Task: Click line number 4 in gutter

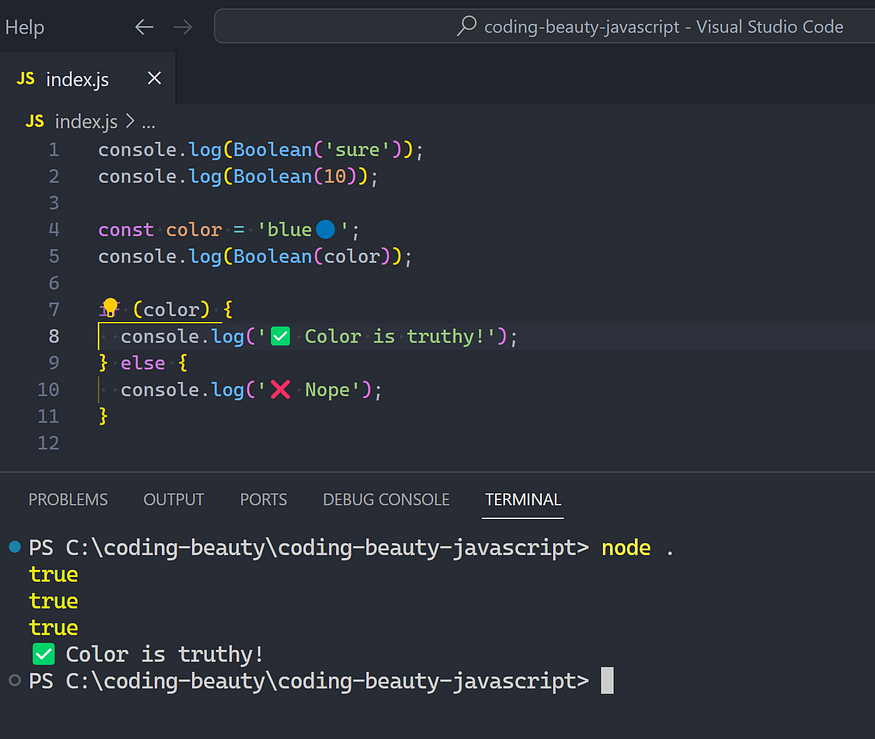Action: point(54,229)
